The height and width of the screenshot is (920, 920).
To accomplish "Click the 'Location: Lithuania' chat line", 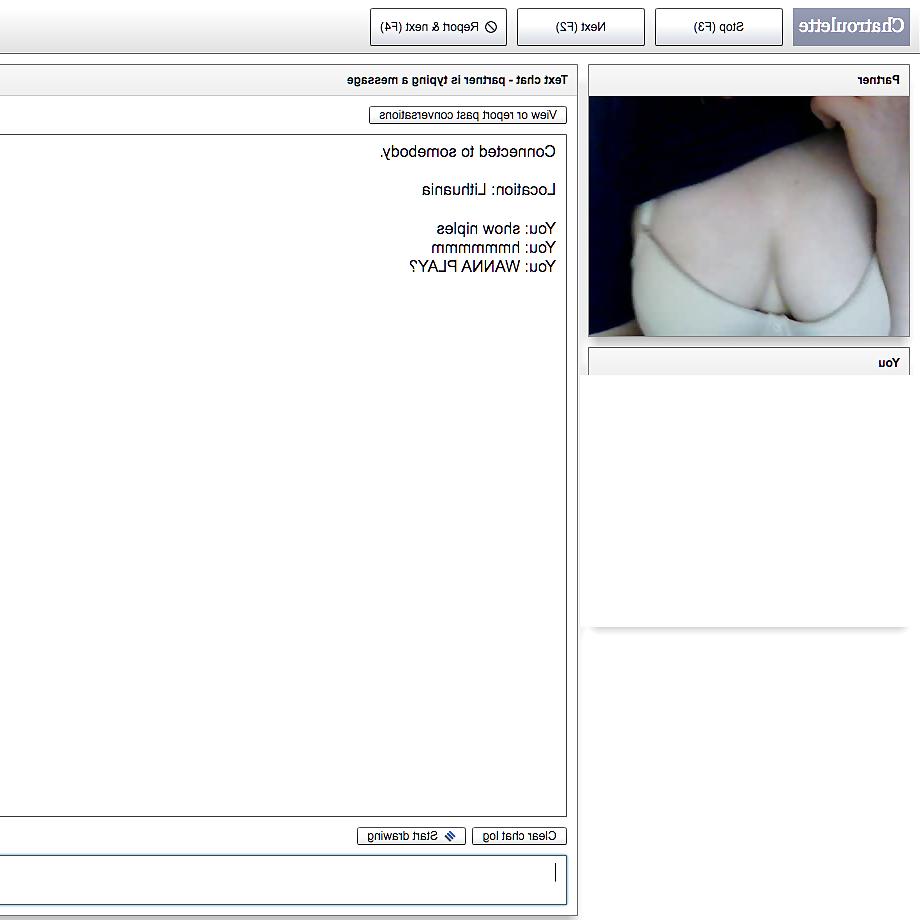I will (x=488, y=190).
